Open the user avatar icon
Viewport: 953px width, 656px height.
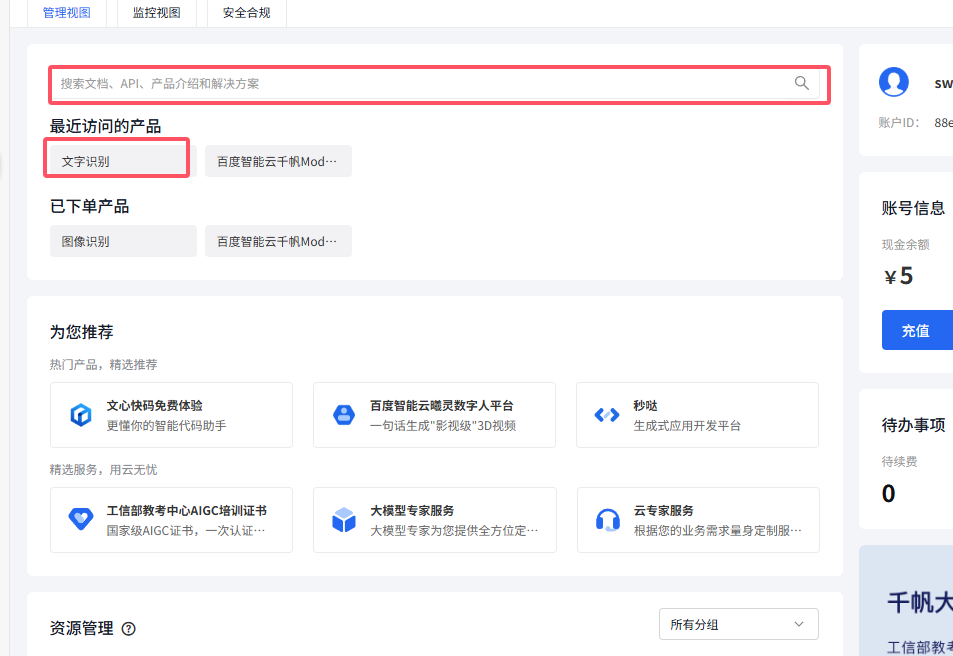pyautogui.click(x=893, y=81)
